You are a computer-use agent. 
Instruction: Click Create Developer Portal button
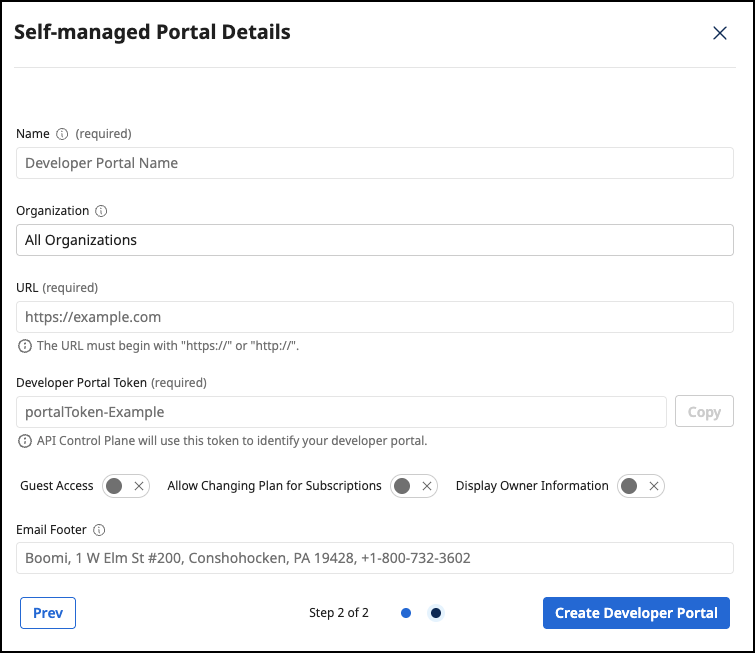(636, 613)
